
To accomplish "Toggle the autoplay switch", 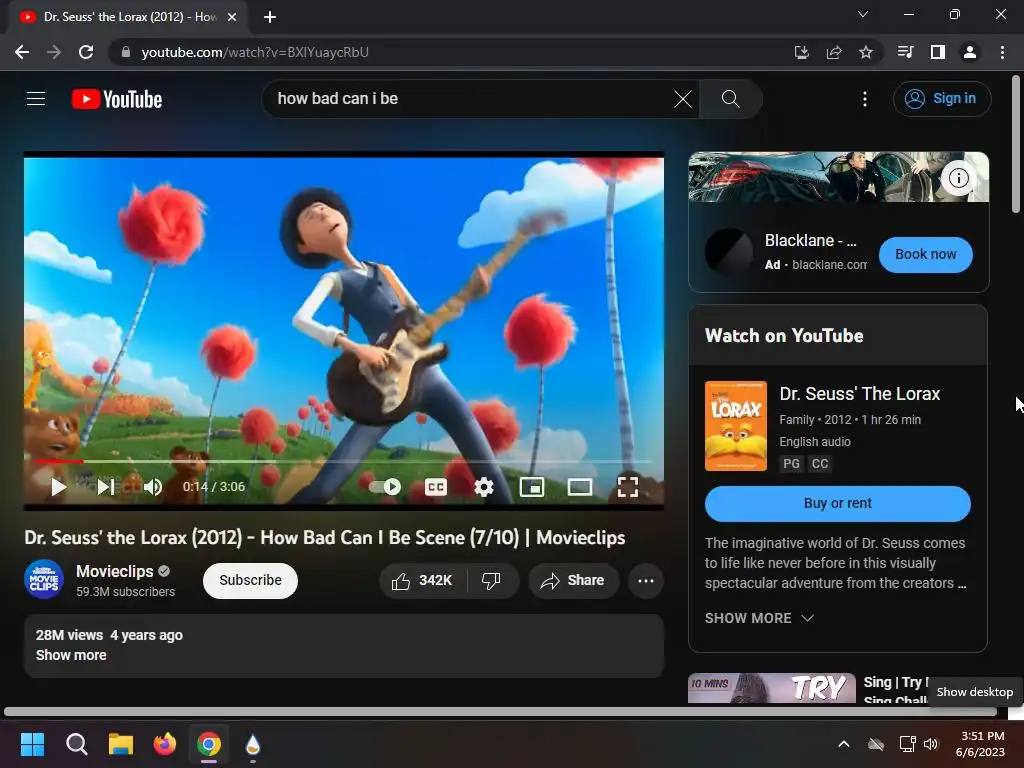I will click(385, 487).
